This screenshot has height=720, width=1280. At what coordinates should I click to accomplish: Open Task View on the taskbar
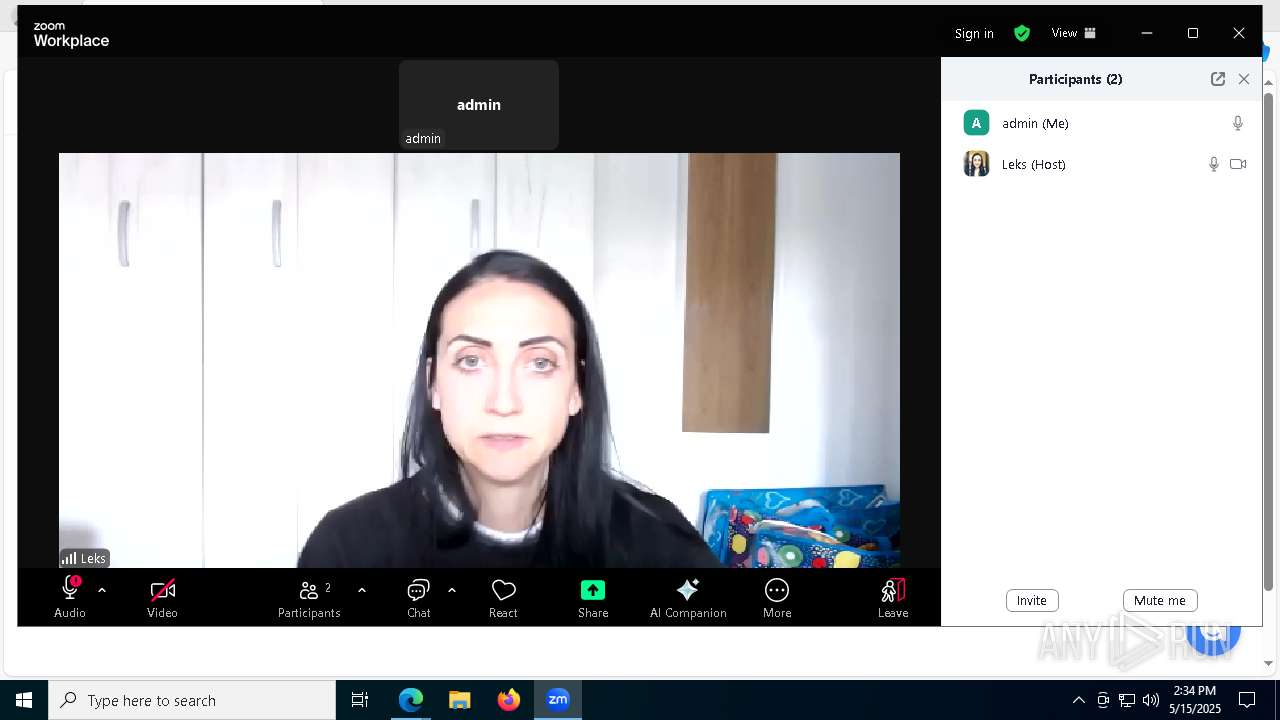click(360, 700)
